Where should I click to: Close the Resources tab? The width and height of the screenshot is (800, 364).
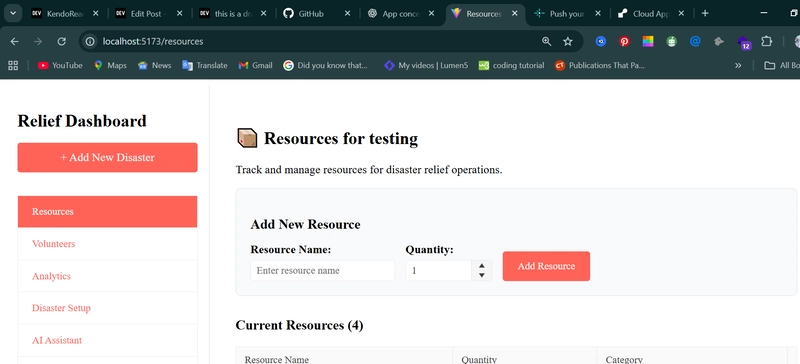[x=515, y=14]
